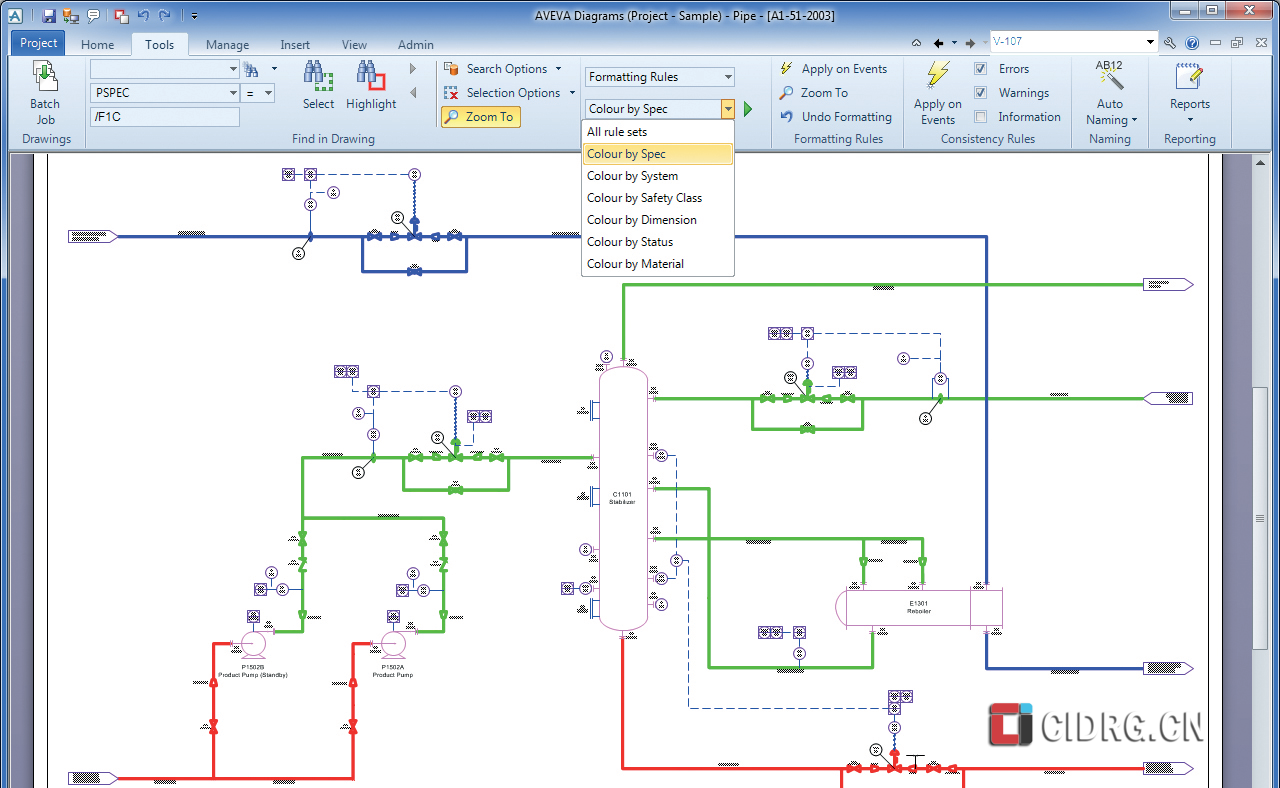1280x788 pixels.
Task: Open the back history dropdown arrow
Action: click(955, 43)
